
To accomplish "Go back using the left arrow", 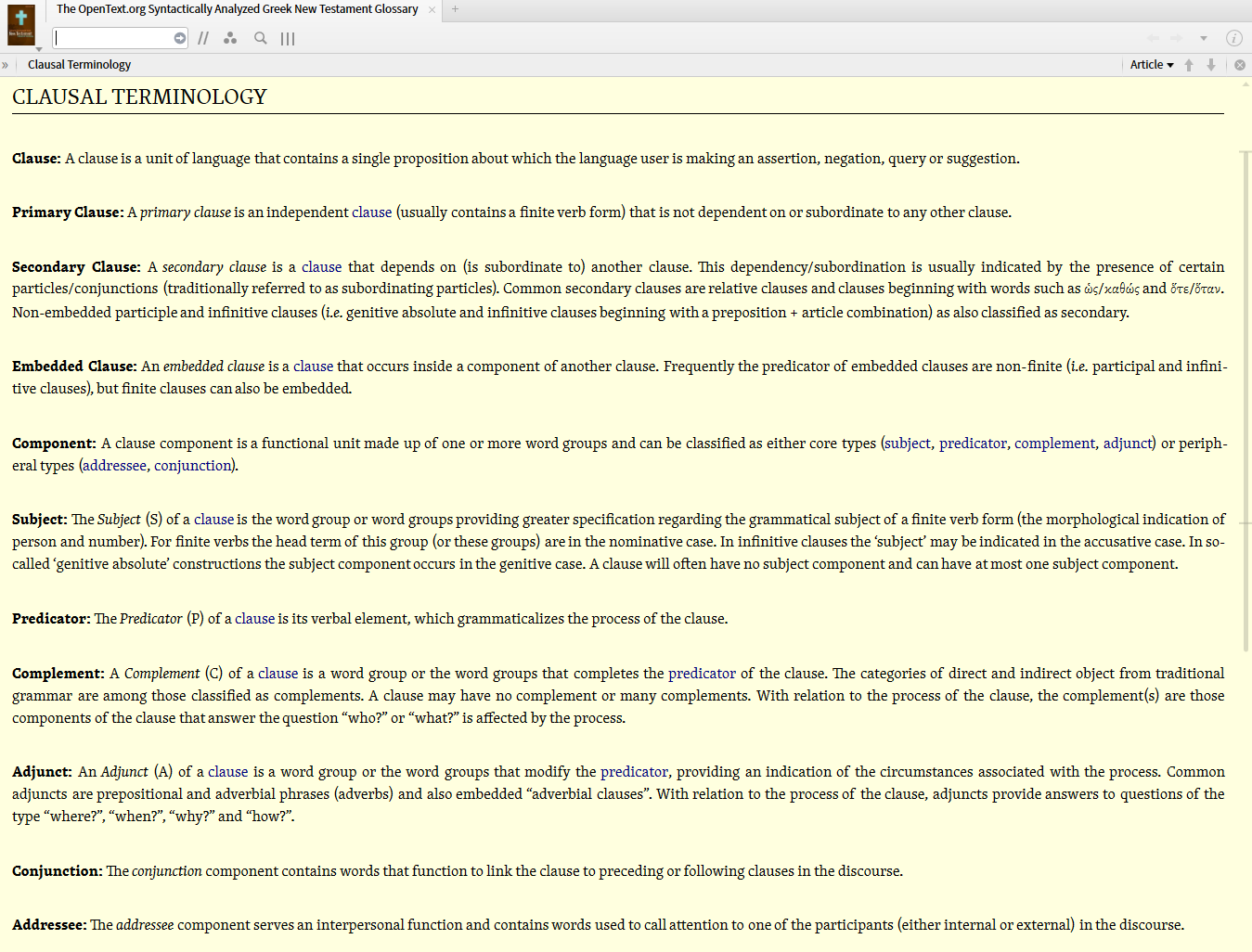I will [x=1153, y=38].
